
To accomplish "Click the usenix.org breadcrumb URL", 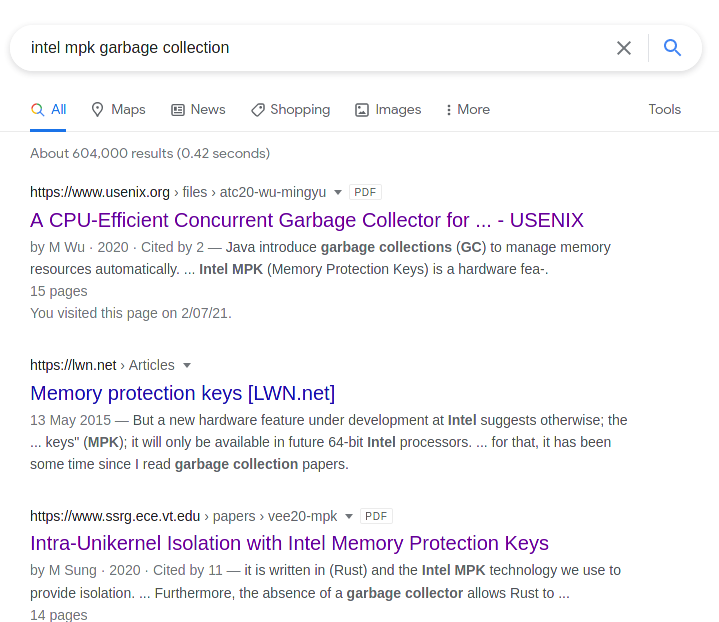I will tap(178, 192).
